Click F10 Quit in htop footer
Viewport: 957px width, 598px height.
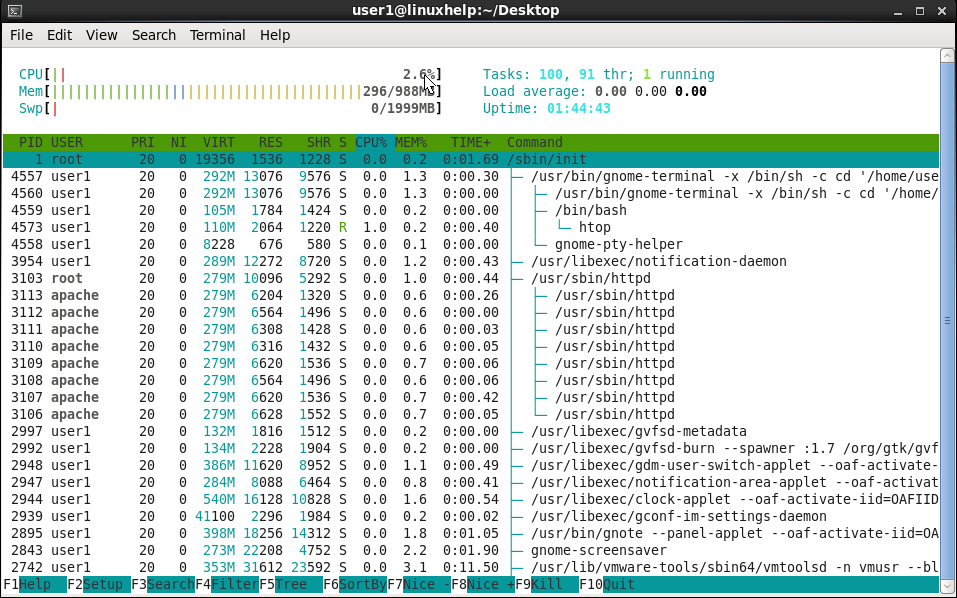click(607, 585)
